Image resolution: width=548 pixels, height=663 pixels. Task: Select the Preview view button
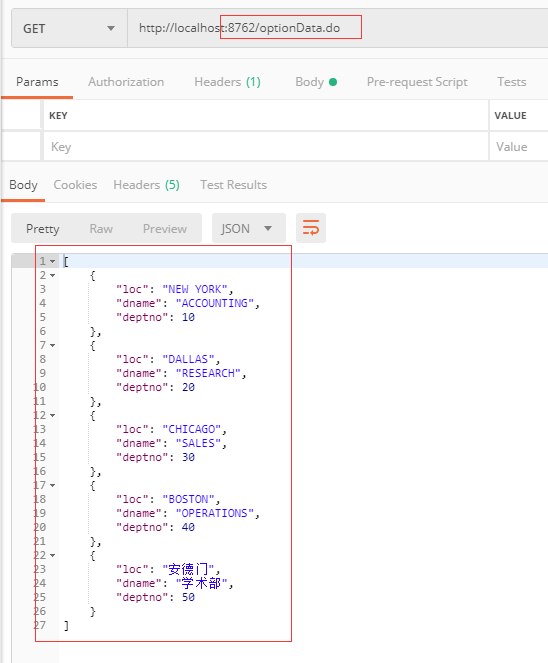pos(164,229)
